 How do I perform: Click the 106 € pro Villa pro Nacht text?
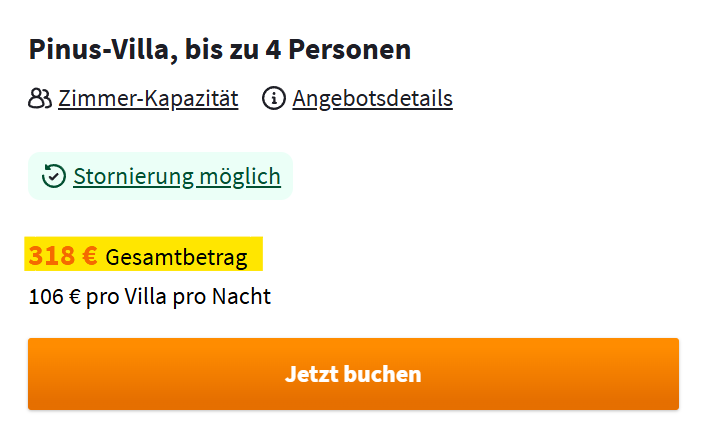(x=149, y=297)
